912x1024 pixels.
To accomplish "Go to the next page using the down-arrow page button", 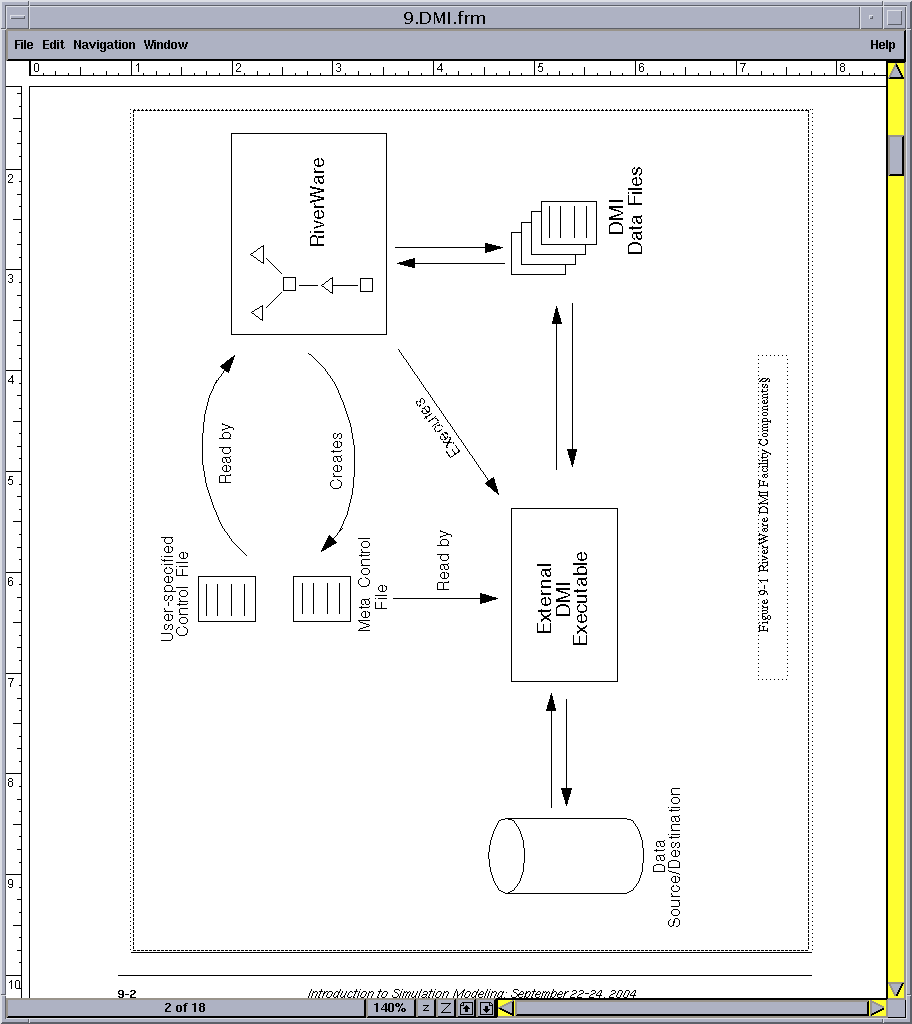I will 486,1008.
